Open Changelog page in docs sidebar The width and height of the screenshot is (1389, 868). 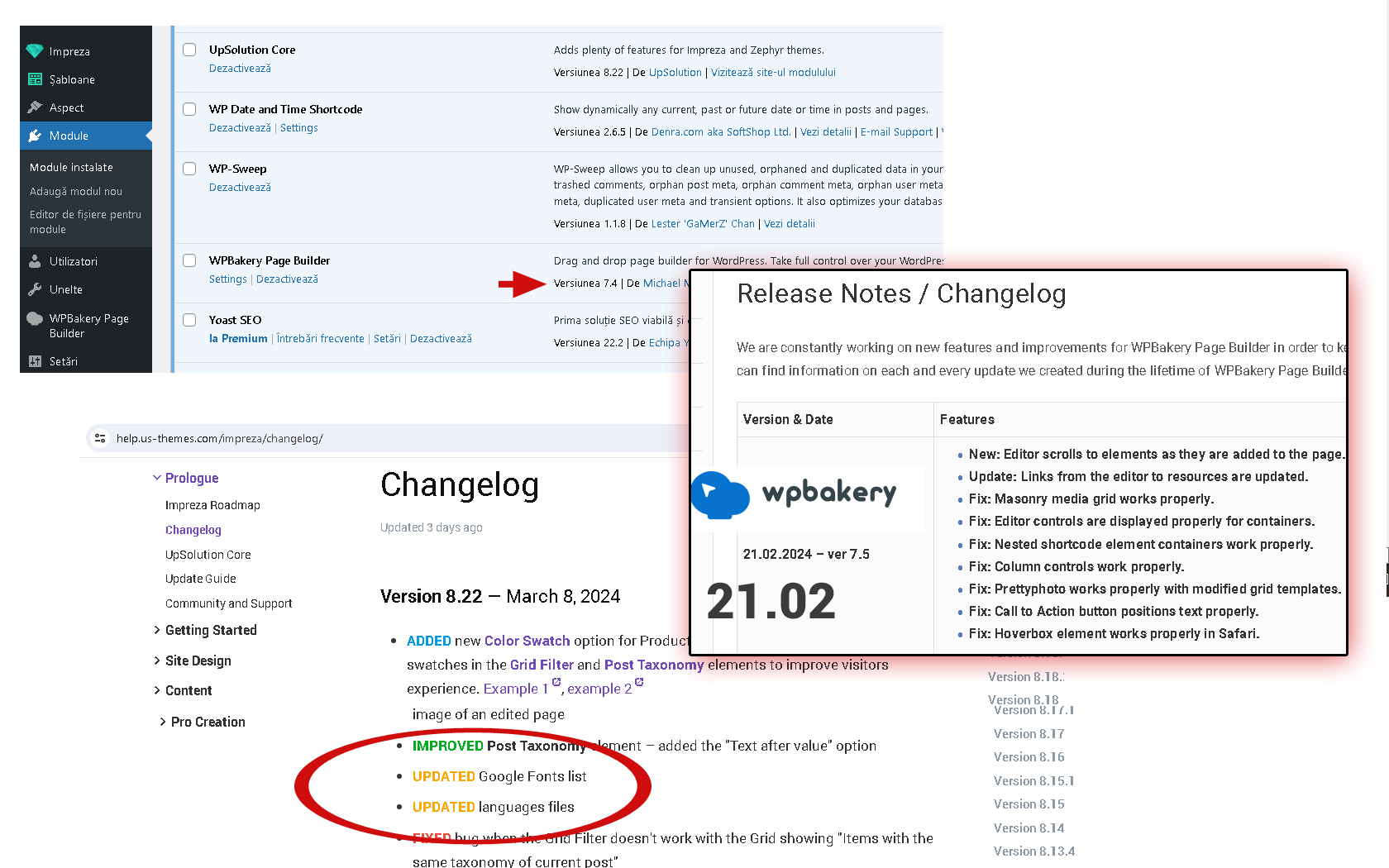[193, 530]
